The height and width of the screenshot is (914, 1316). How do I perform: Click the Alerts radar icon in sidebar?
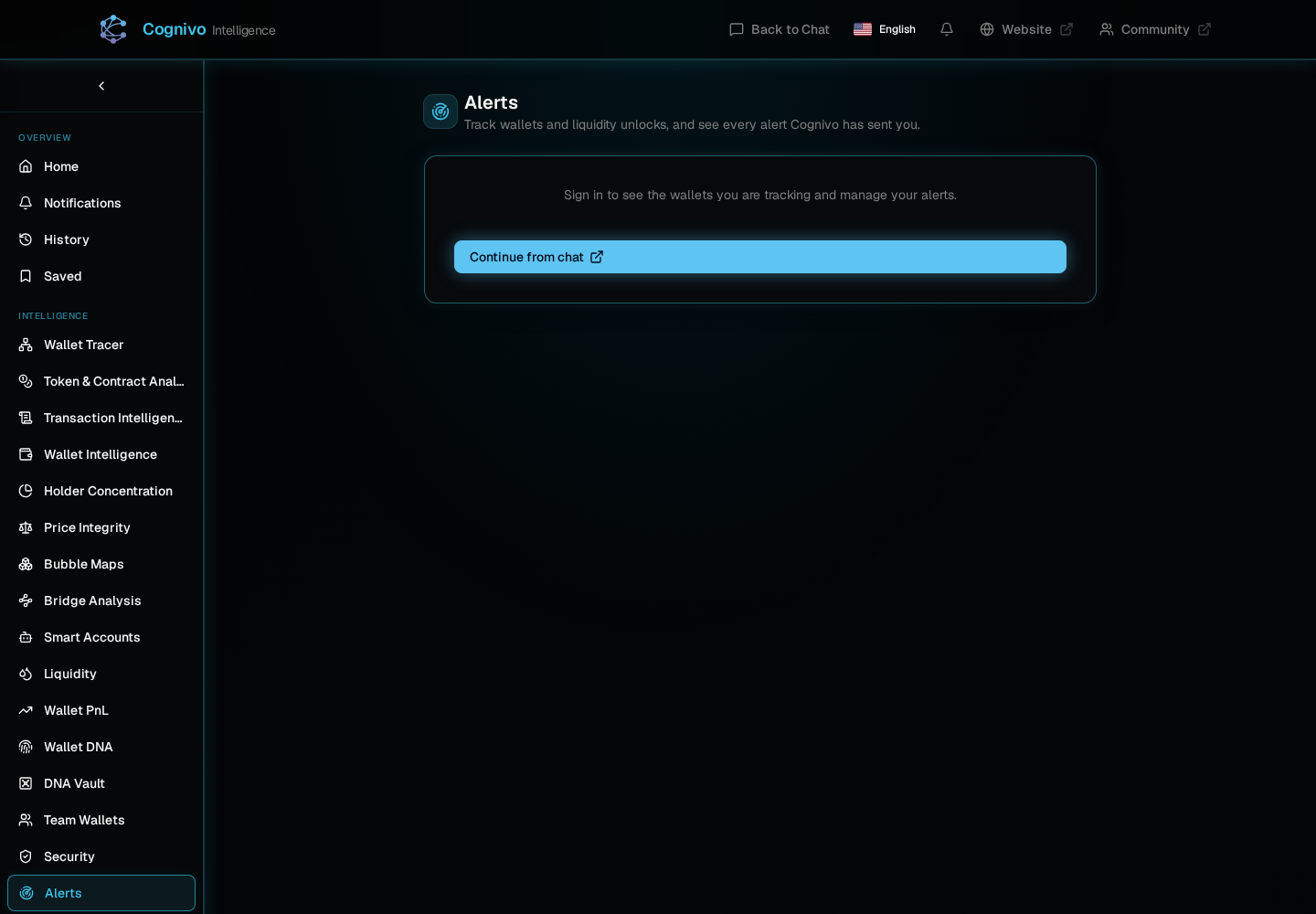[x=27, y=893]
